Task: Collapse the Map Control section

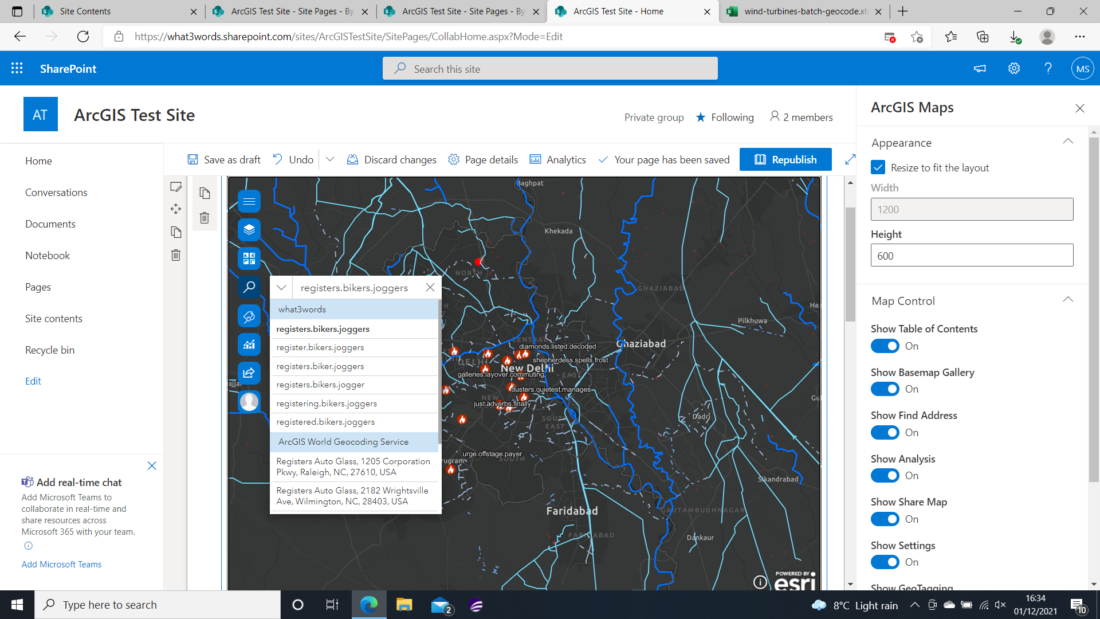Action: coord(1068,300)
